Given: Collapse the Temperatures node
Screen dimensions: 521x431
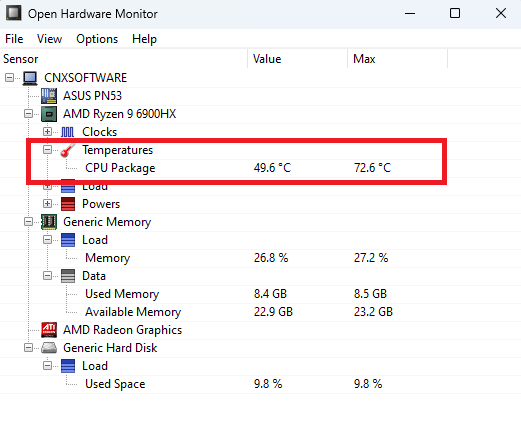Looking at the screenshot, I should [47, 150].
